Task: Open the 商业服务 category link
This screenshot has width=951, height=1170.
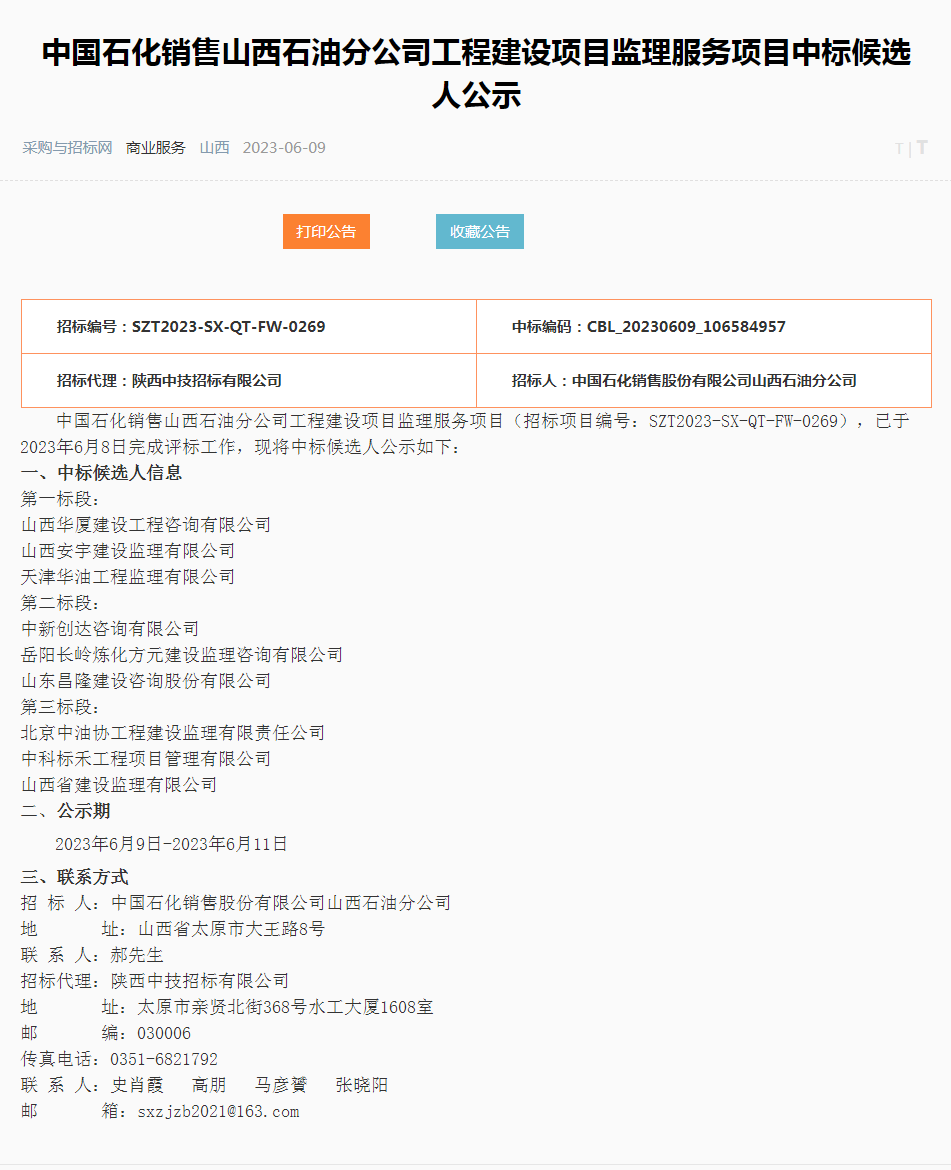Action: tap(155, 148)
